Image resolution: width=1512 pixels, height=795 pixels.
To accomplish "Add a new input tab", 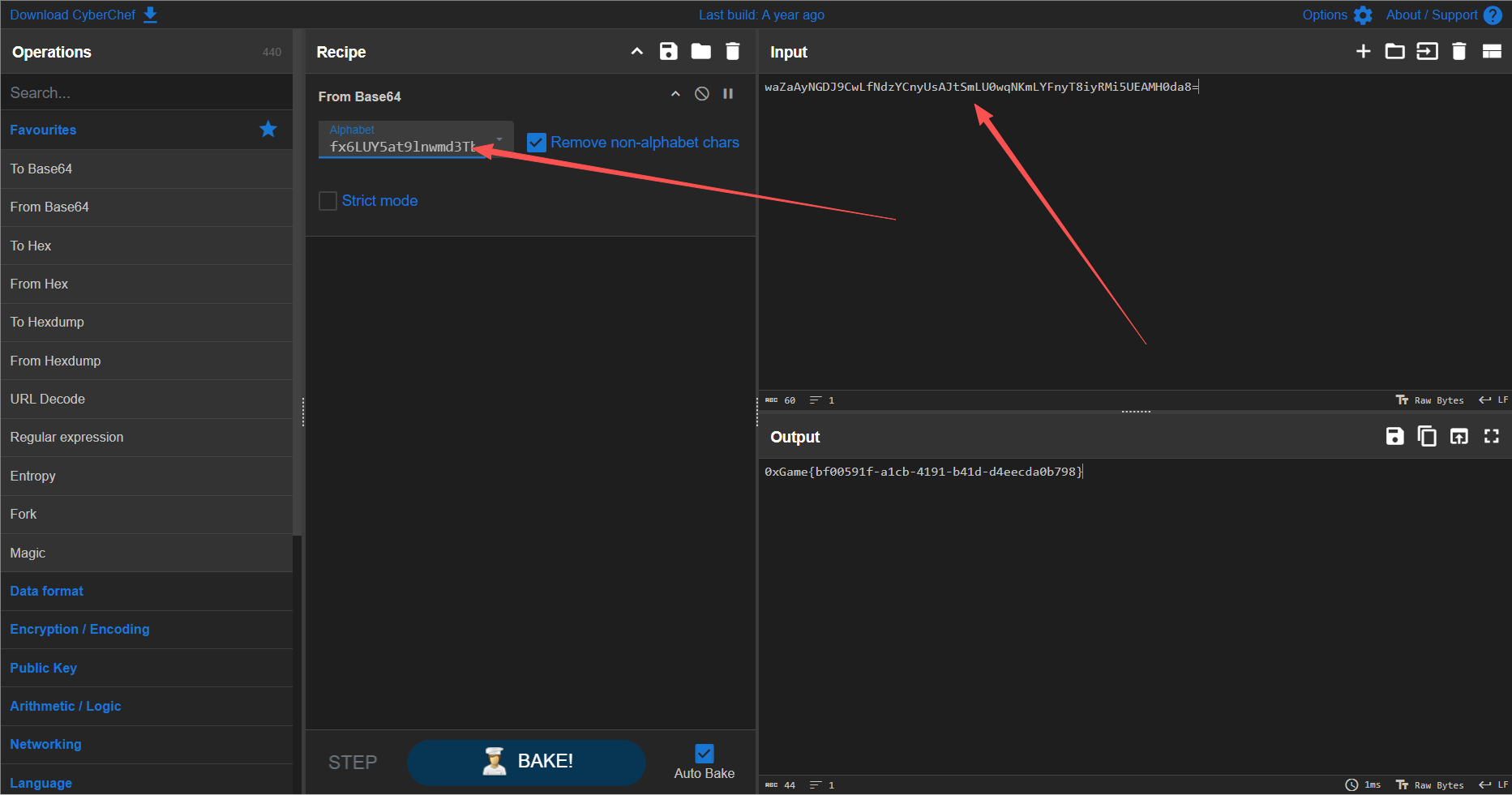I will [1363, 52].
